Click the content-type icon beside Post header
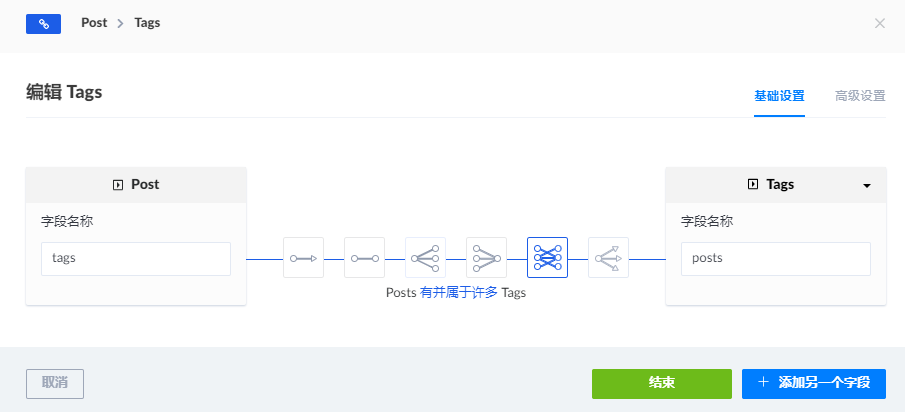Viewport: 905px width, 412px height. click(118, 185)
